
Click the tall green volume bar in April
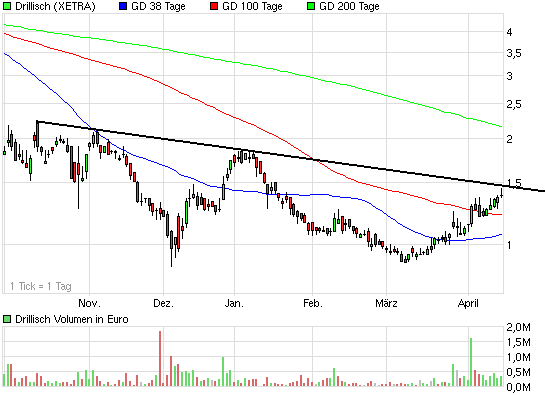pyautogui.click(x=471, y=362)
